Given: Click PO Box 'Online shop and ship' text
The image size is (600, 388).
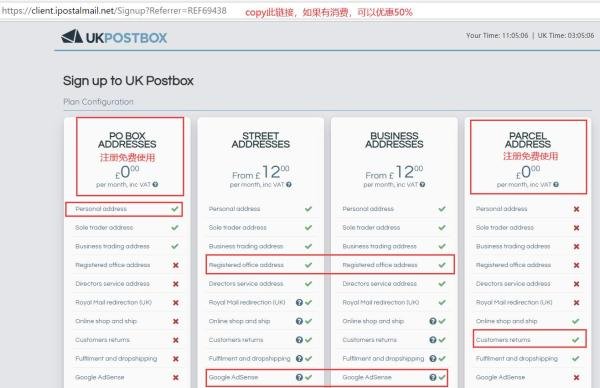Looking at the screenshot, I should [106, 321].
